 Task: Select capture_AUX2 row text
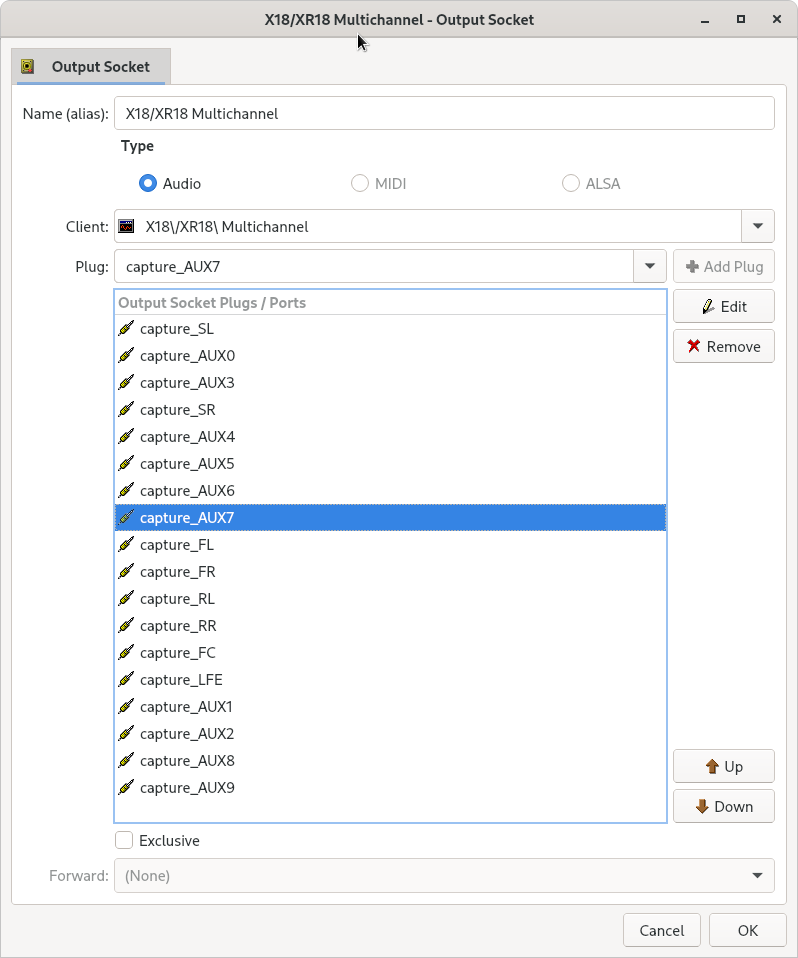click(187, 734)
